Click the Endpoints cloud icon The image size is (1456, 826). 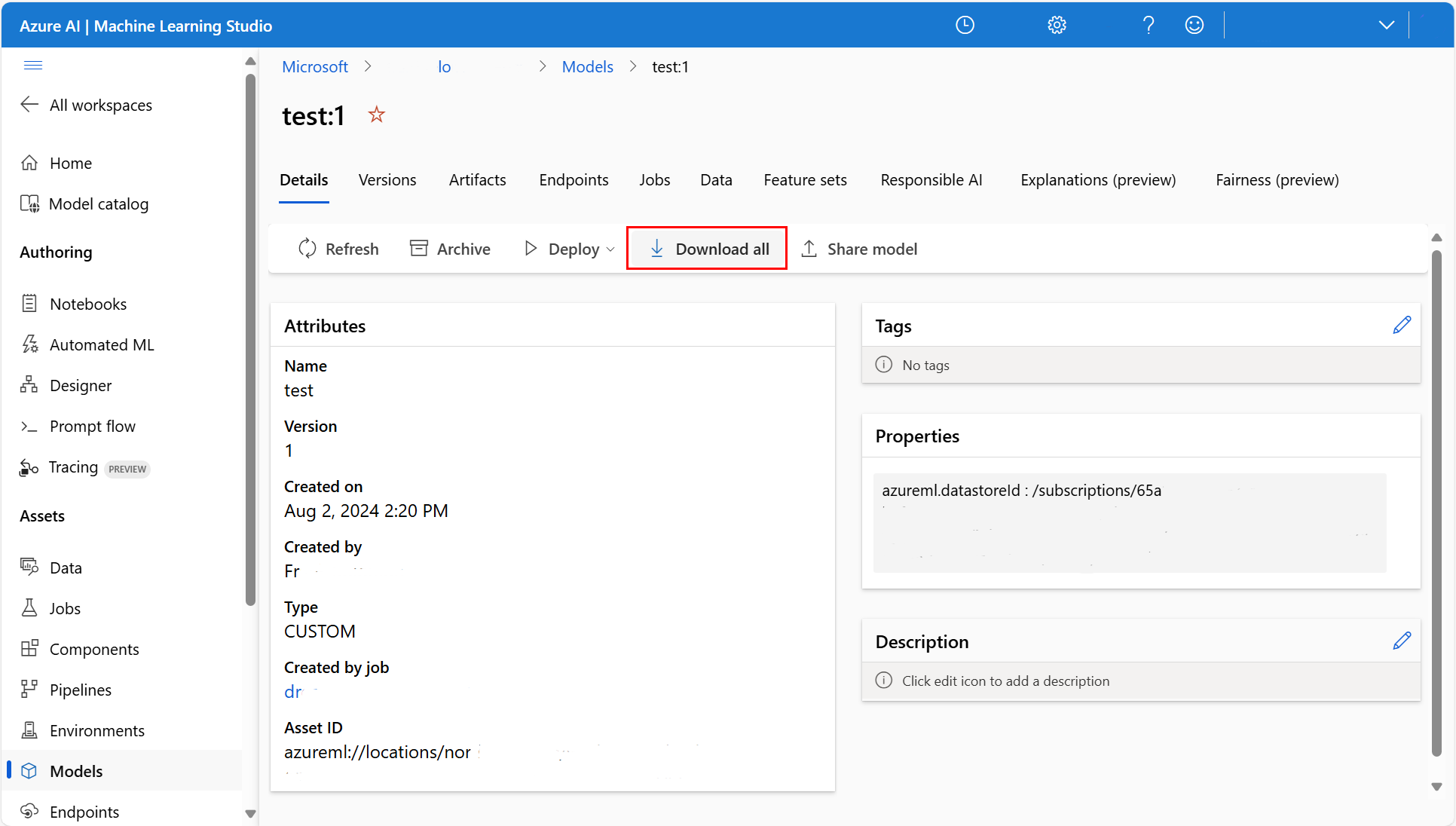[29, 812]
